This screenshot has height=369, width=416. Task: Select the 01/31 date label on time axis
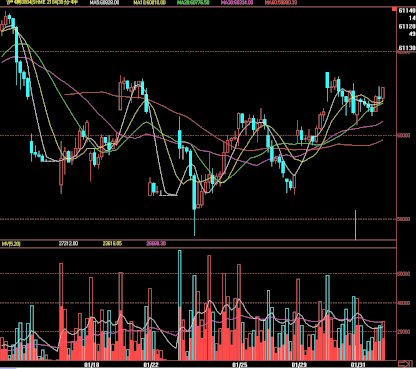click(358, 365)
